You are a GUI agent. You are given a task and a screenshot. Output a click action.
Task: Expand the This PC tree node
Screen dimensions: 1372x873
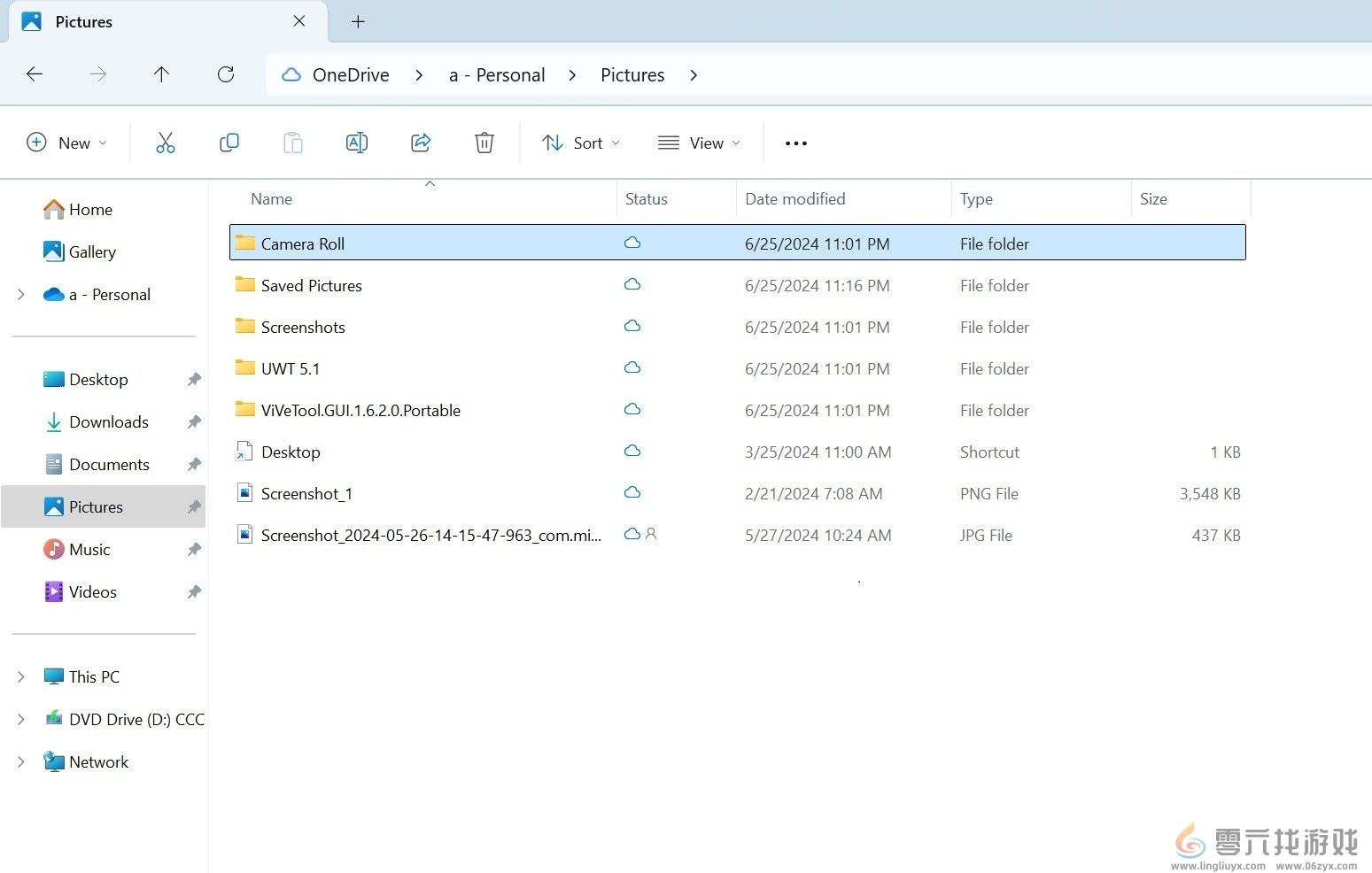click(x=21, y=676)
